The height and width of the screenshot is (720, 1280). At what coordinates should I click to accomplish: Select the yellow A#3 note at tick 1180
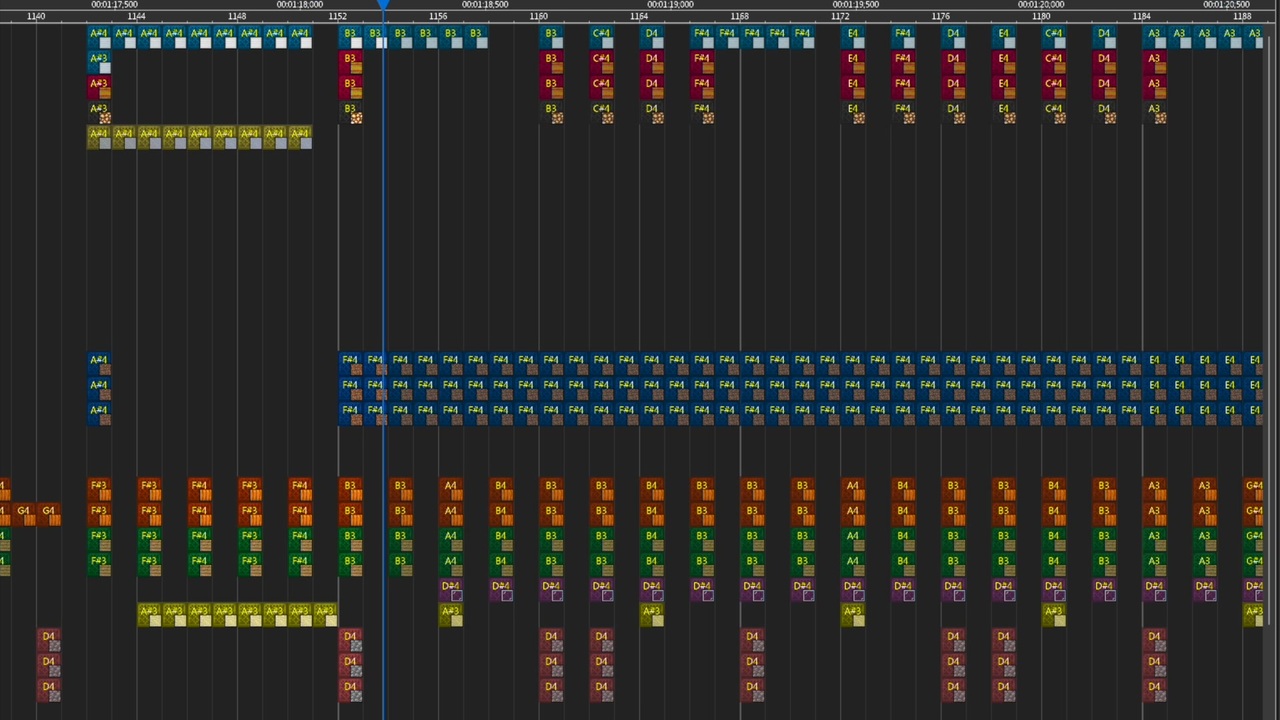click(1053, 615)
